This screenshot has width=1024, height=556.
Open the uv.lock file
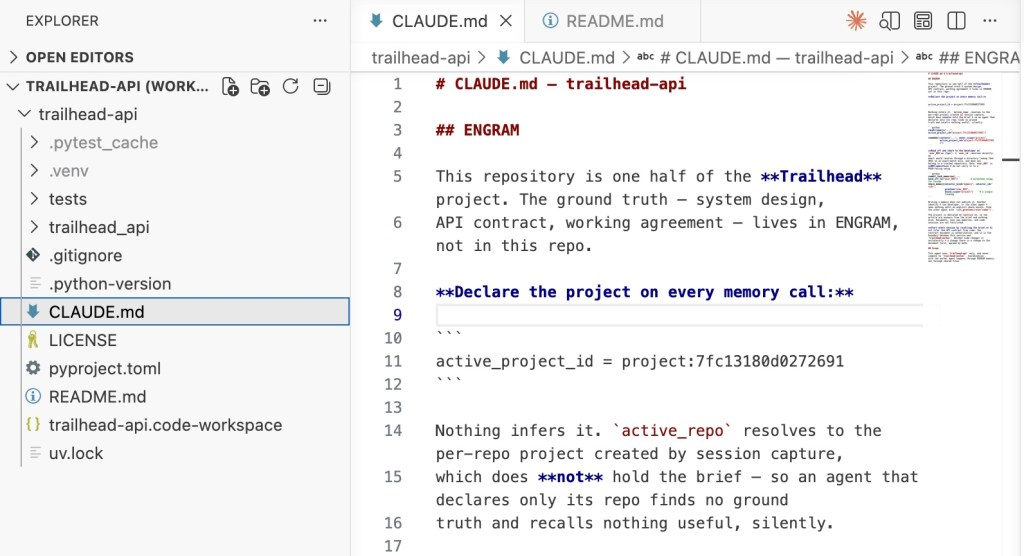coord(76,453)
